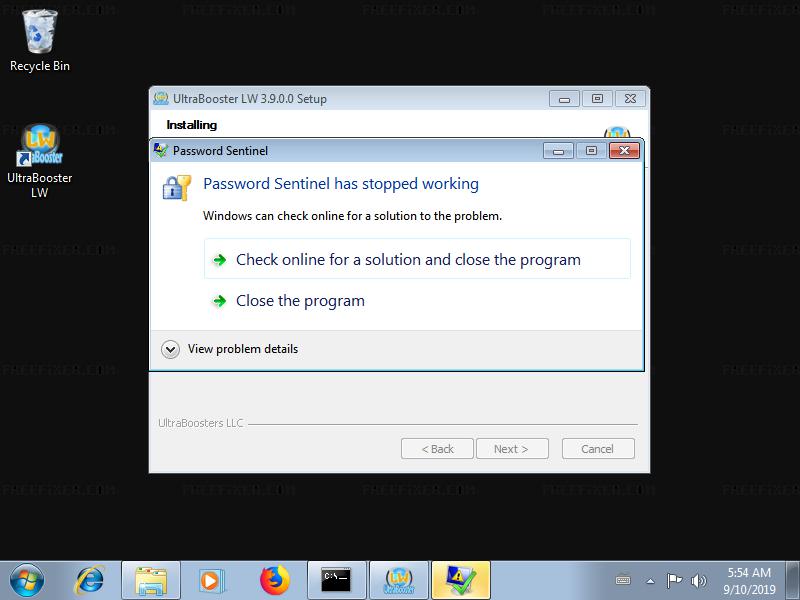
Task: Click the on-screen keyboard tray icon
Action: pyautogui.click(x=623, y=581)
